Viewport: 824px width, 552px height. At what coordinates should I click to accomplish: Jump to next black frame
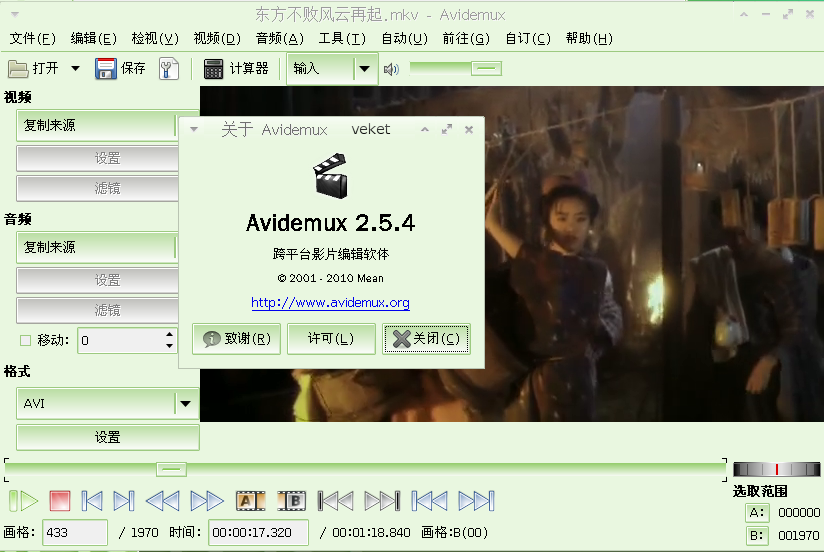click(x=382, y=501)
